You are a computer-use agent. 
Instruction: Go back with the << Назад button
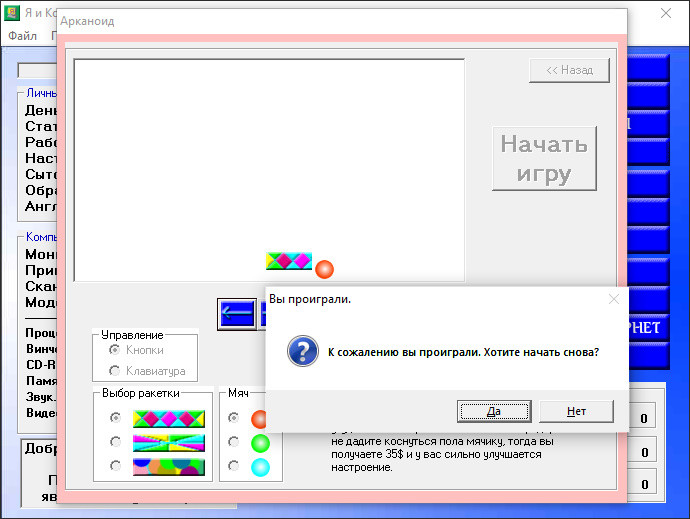(569, 70)
